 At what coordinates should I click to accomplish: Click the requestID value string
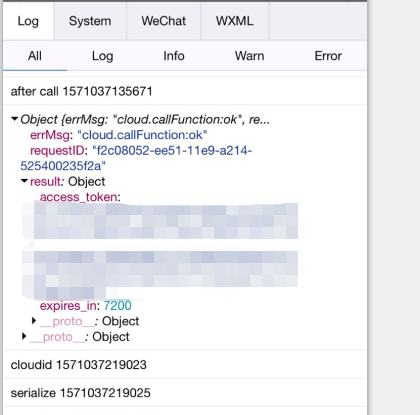136,158
